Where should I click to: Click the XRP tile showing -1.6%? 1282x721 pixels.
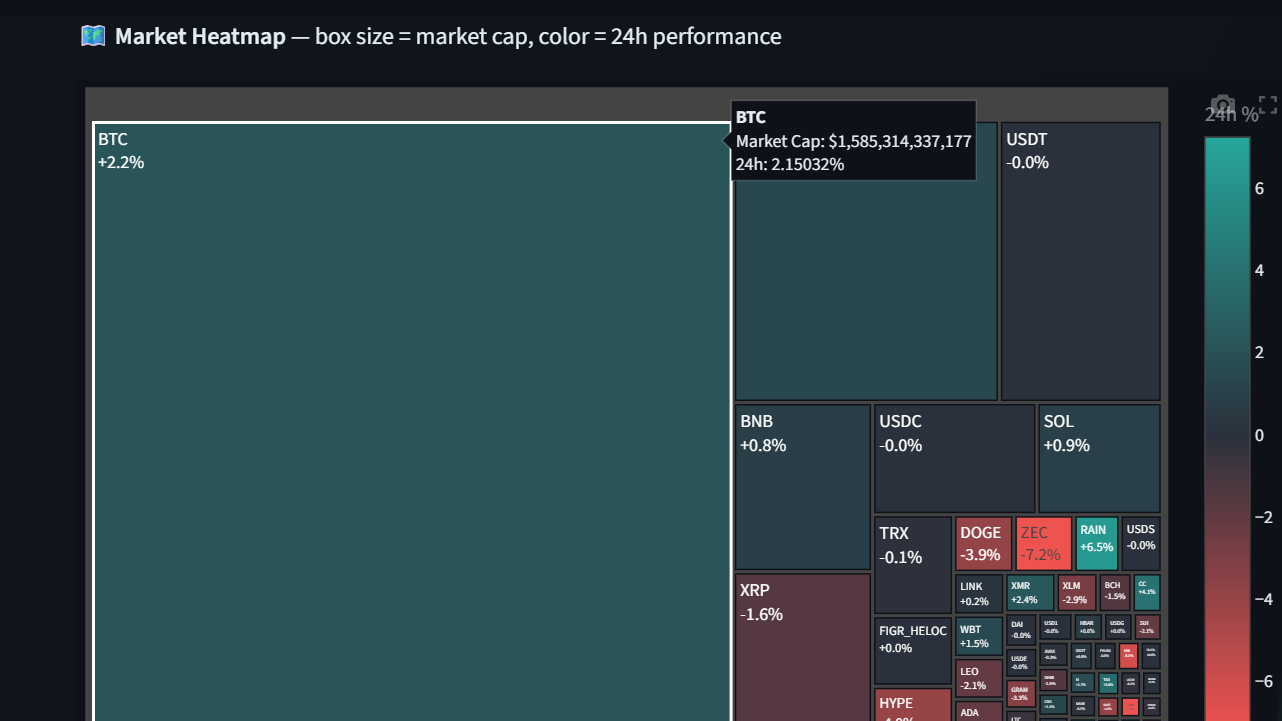point(803,647)
